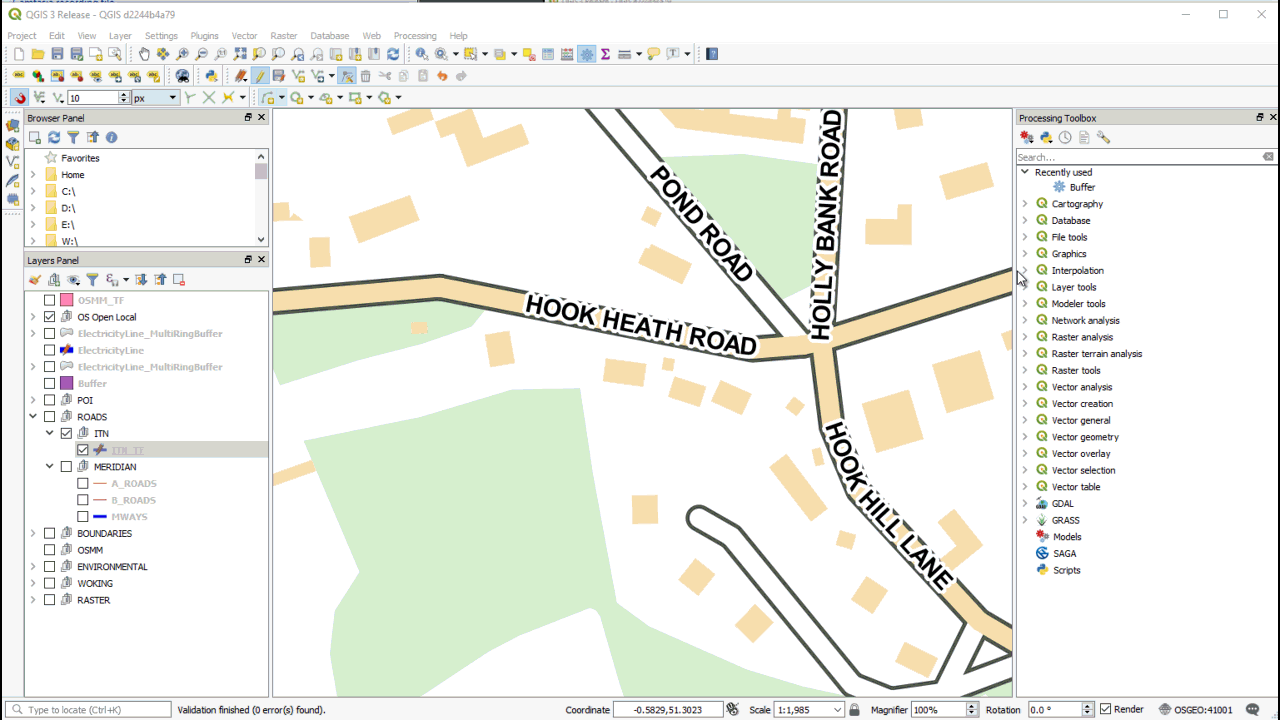Open Browser Panel properties info icon
Viewport: 1280px width, 720px height.
pyautogui.click(x=111, y=137)
